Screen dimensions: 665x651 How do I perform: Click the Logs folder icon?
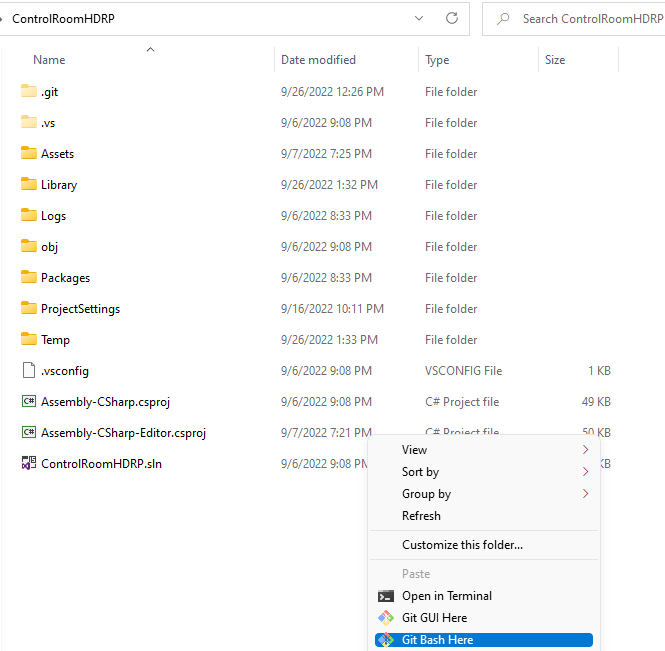coord(29,215)
